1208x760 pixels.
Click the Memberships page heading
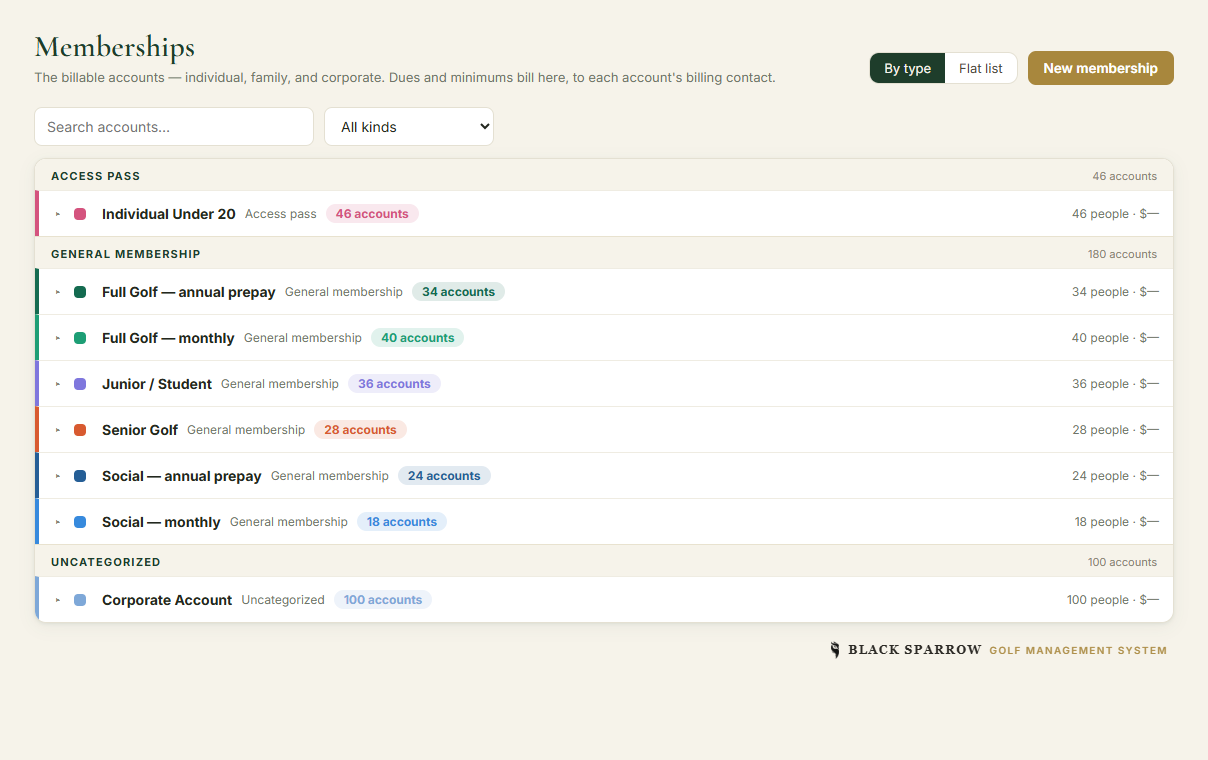point(115,47)
